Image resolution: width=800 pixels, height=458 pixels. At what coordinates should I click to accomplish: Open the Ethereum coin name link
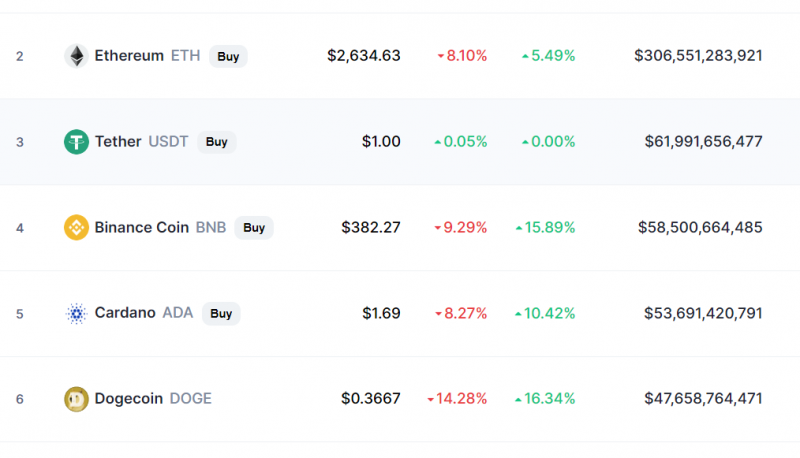coord(129,56)
